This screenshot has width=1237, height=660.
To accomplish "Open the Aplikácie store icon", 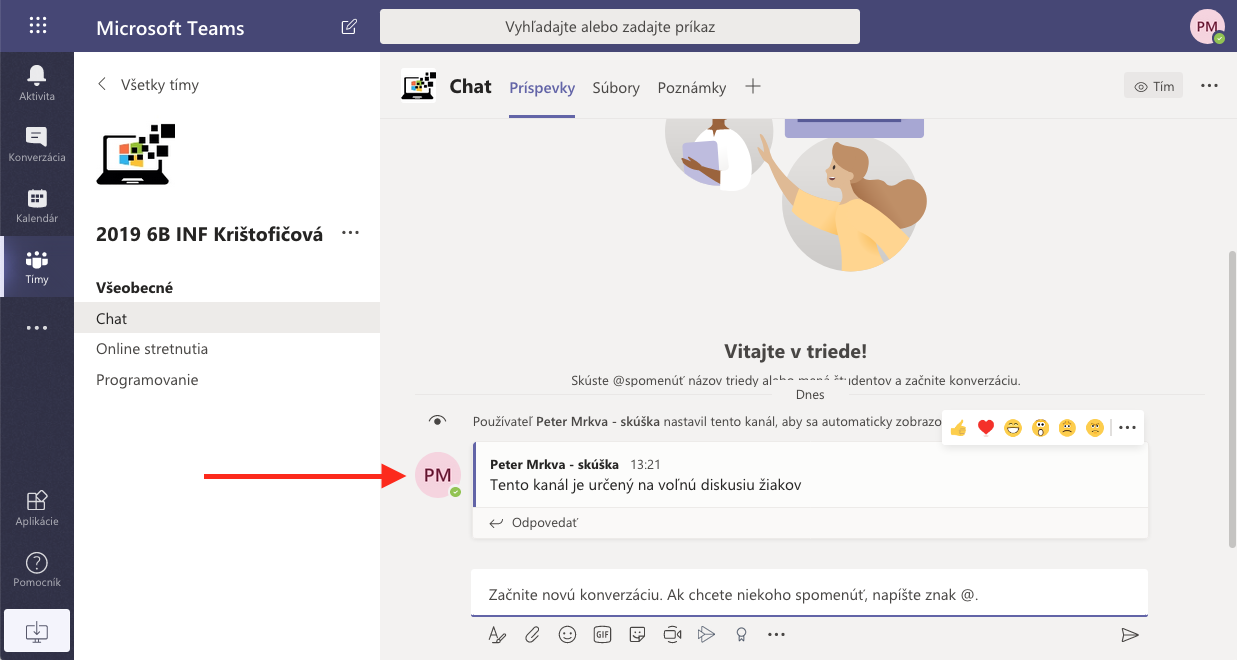I will pos(37,507).
